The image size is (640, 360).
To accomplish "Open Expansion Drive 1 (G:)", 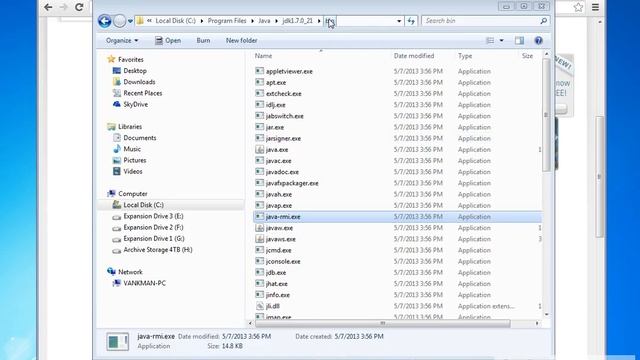I will [x=153, y=238].
